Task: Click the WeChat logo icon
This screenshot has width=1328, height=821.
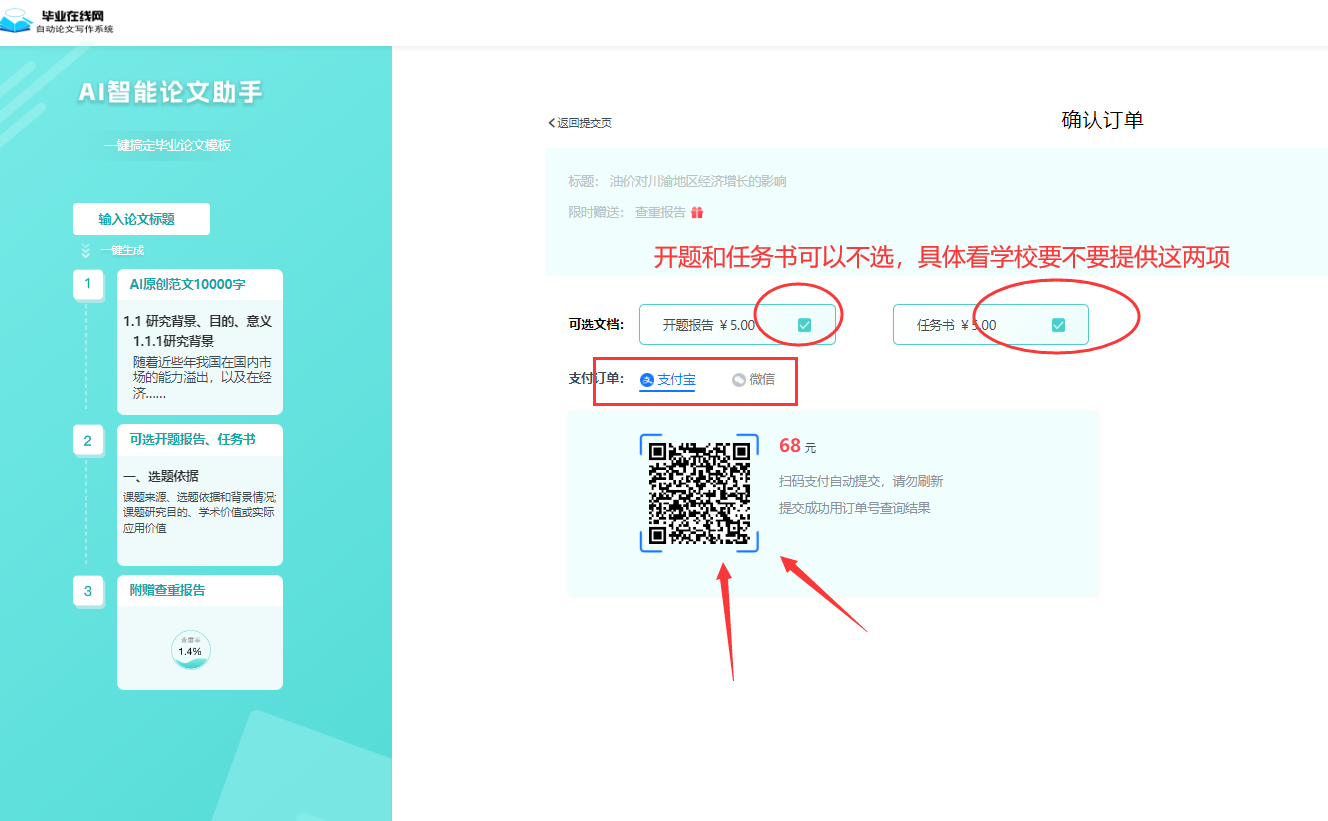Action: tap(739, 380)
